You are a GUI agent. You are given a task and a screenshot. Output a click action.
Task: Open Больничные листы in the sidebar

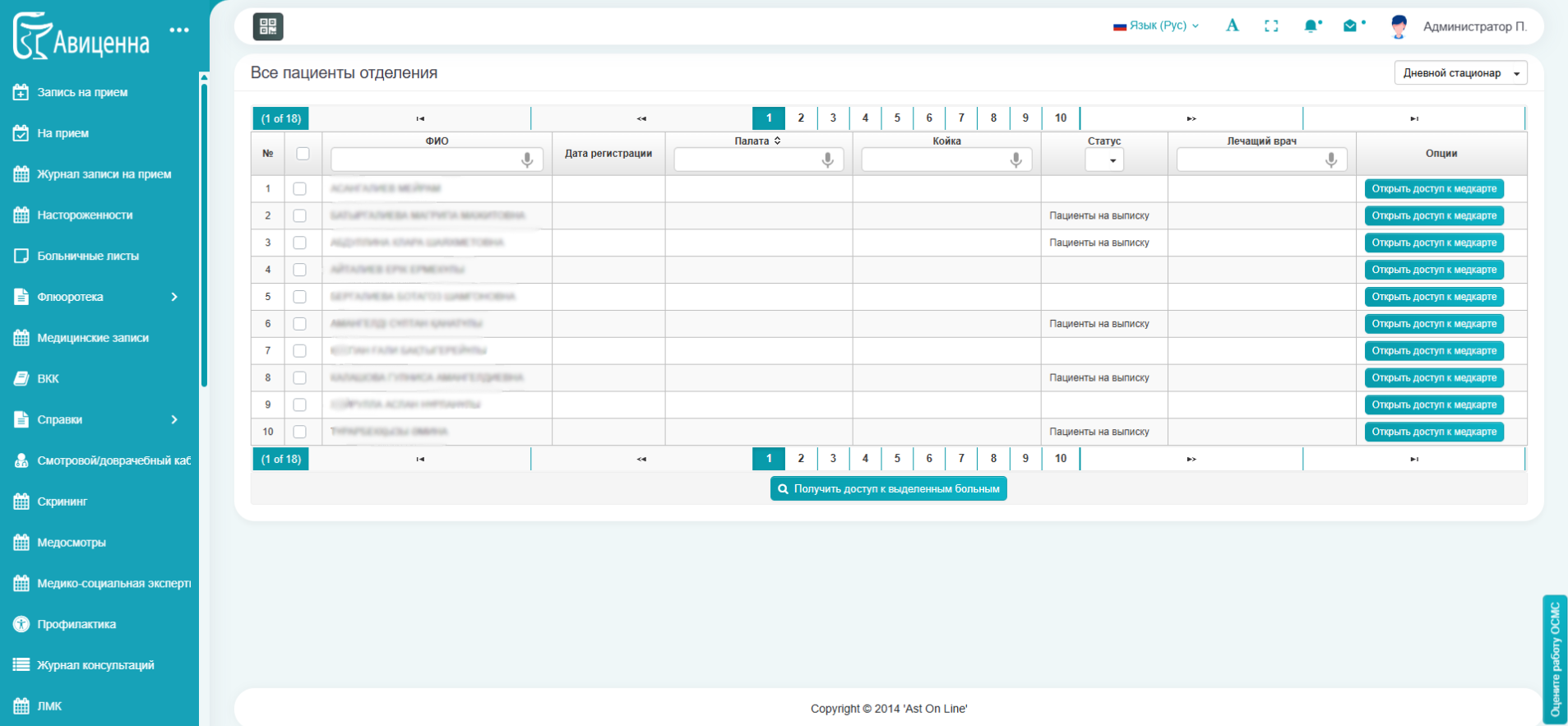click(88, 256)
